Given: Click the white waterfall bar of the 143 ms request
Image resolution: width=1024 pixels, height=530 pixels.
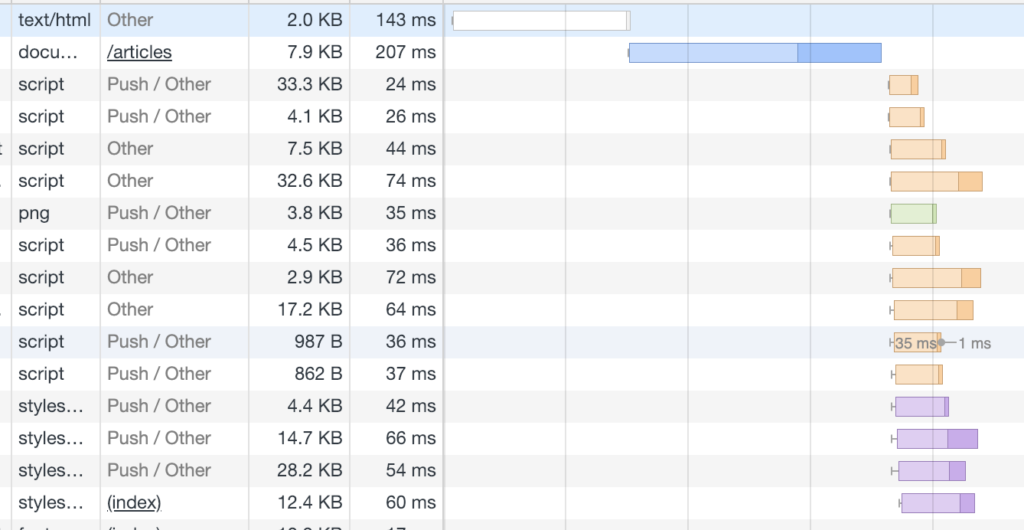Looking at the screenshot, I should coord(541,21).
